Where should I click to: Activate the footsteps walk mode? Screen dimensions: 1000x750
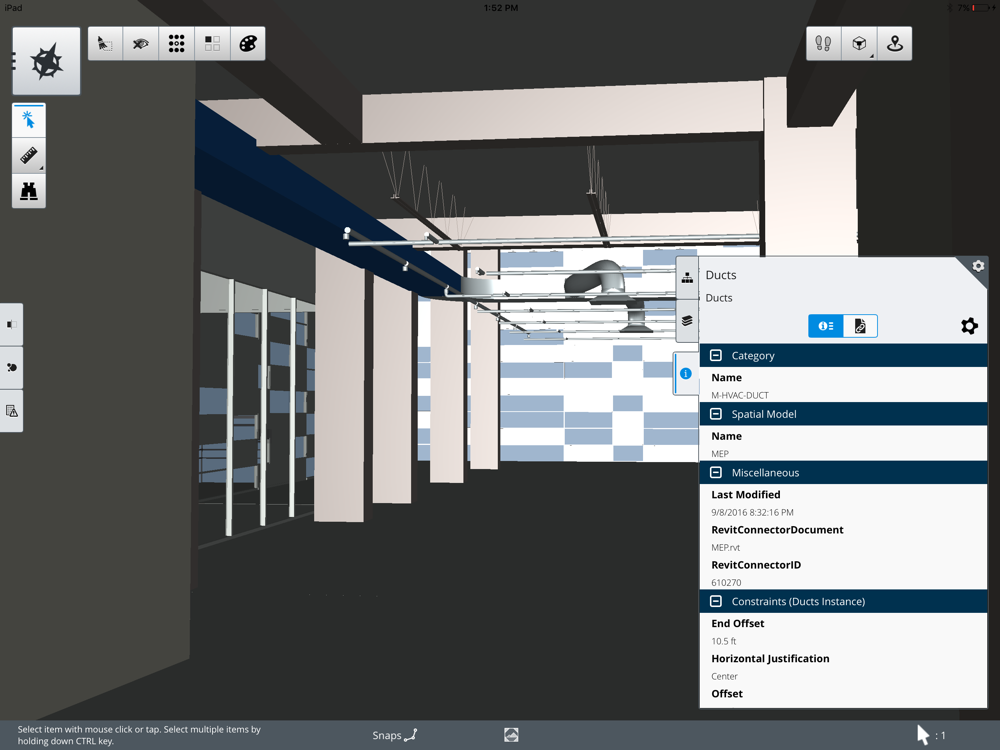click(823, 43)
